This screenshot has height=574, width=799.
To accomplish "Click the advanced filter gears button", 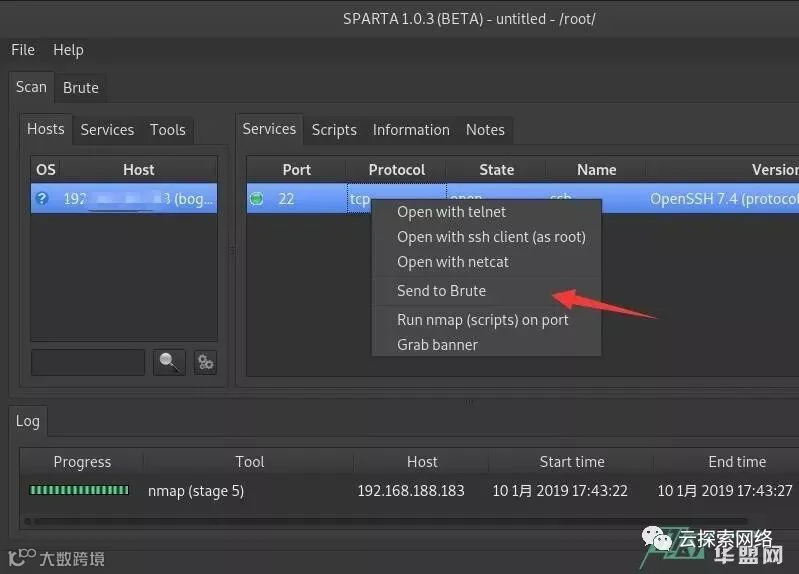I will coord(205,362).
